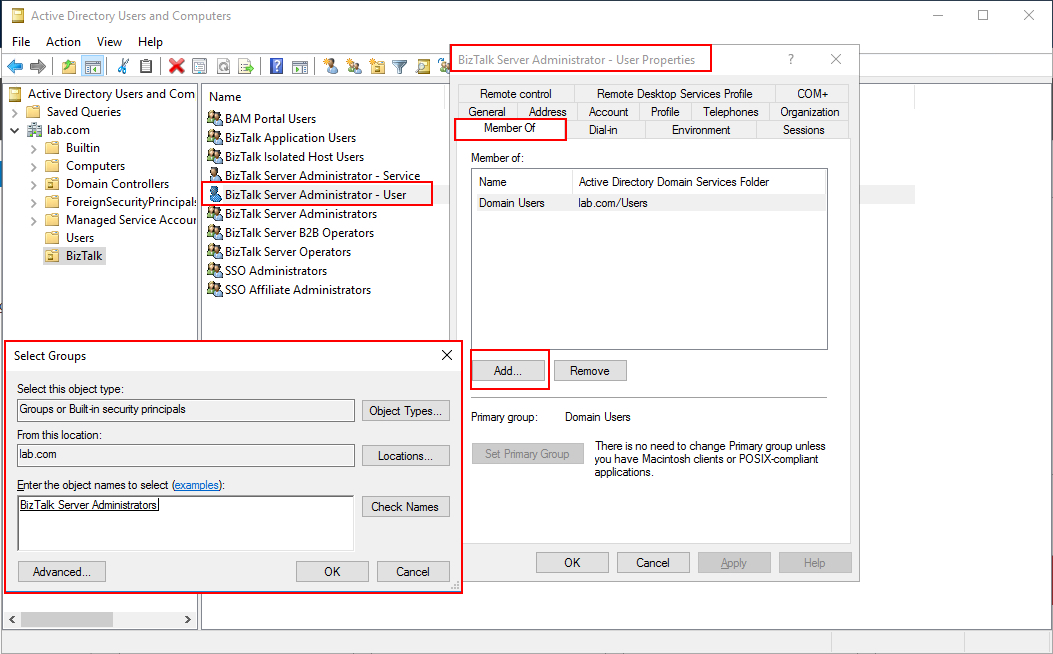Expand the ForeignSecurityPrincipals node
Viewport: 1053px width, 654px height.
tap(34, 202)
